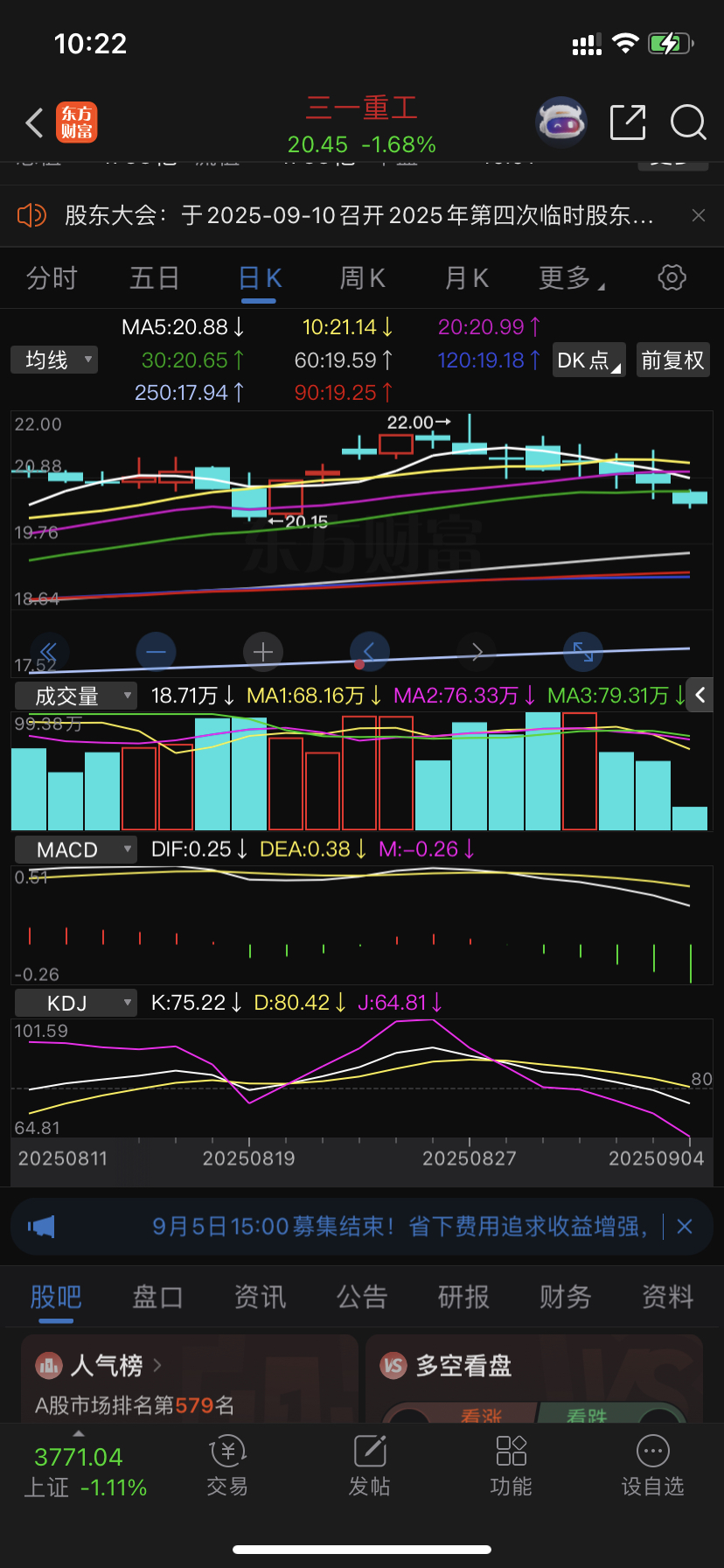
Task: Open the 资料 profile tab
Action: point(668,1297)
